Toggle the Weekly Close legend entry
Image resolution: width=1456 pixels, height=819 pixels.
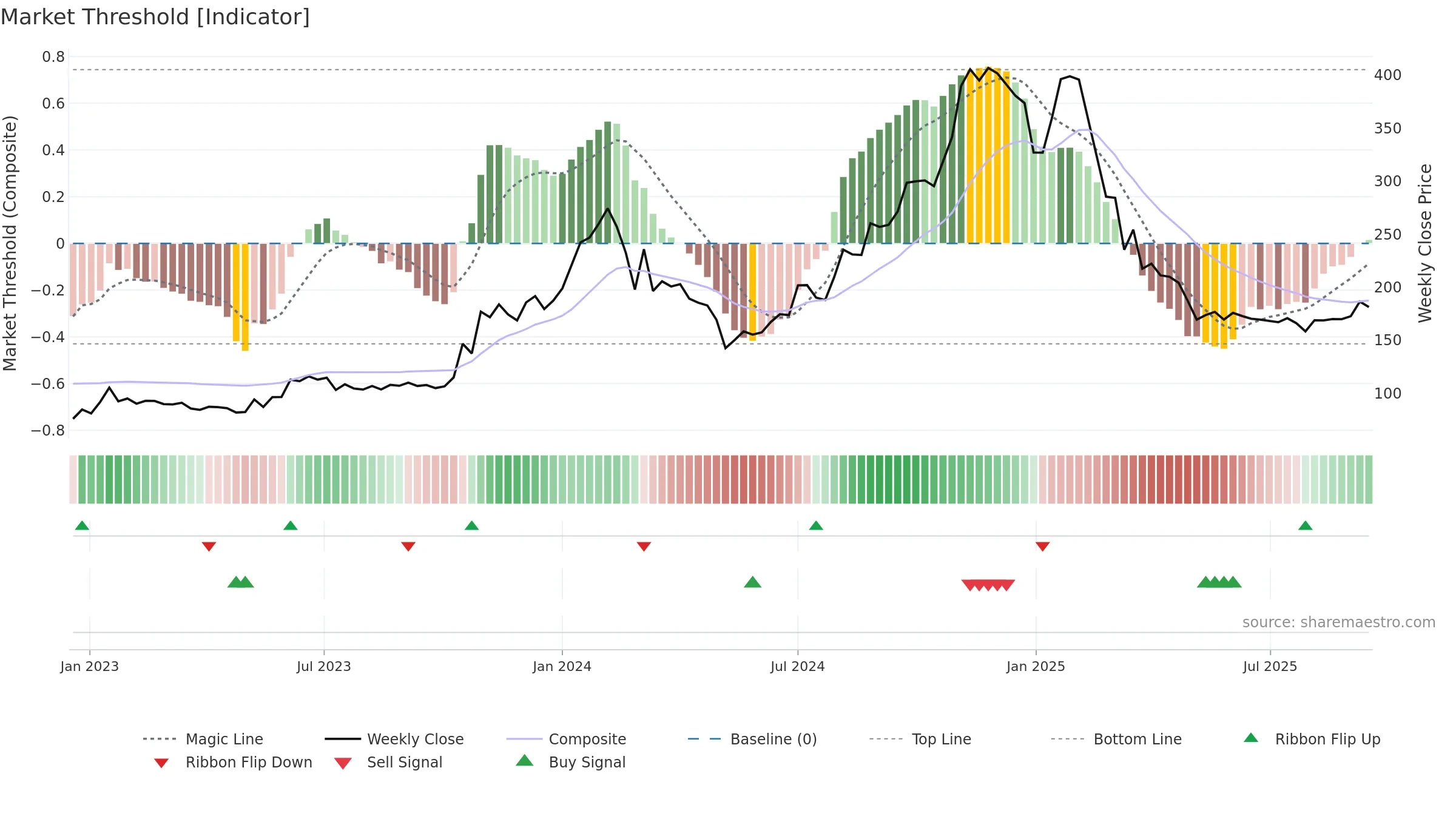click(x=394, y=739)
